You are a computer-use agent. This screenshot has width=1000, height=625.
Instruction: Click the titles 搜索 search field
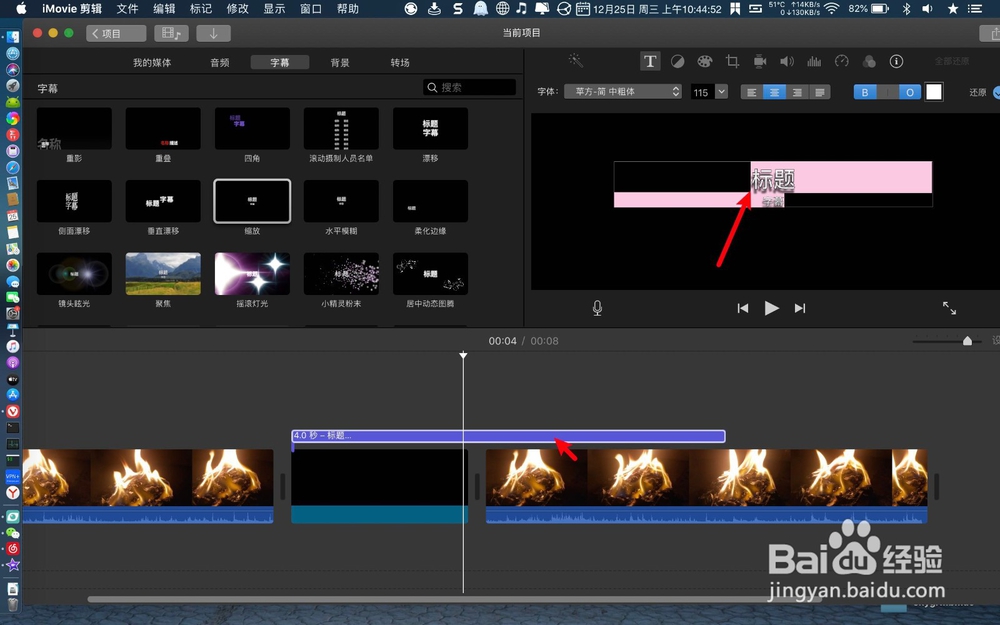[x=469, y=87]
